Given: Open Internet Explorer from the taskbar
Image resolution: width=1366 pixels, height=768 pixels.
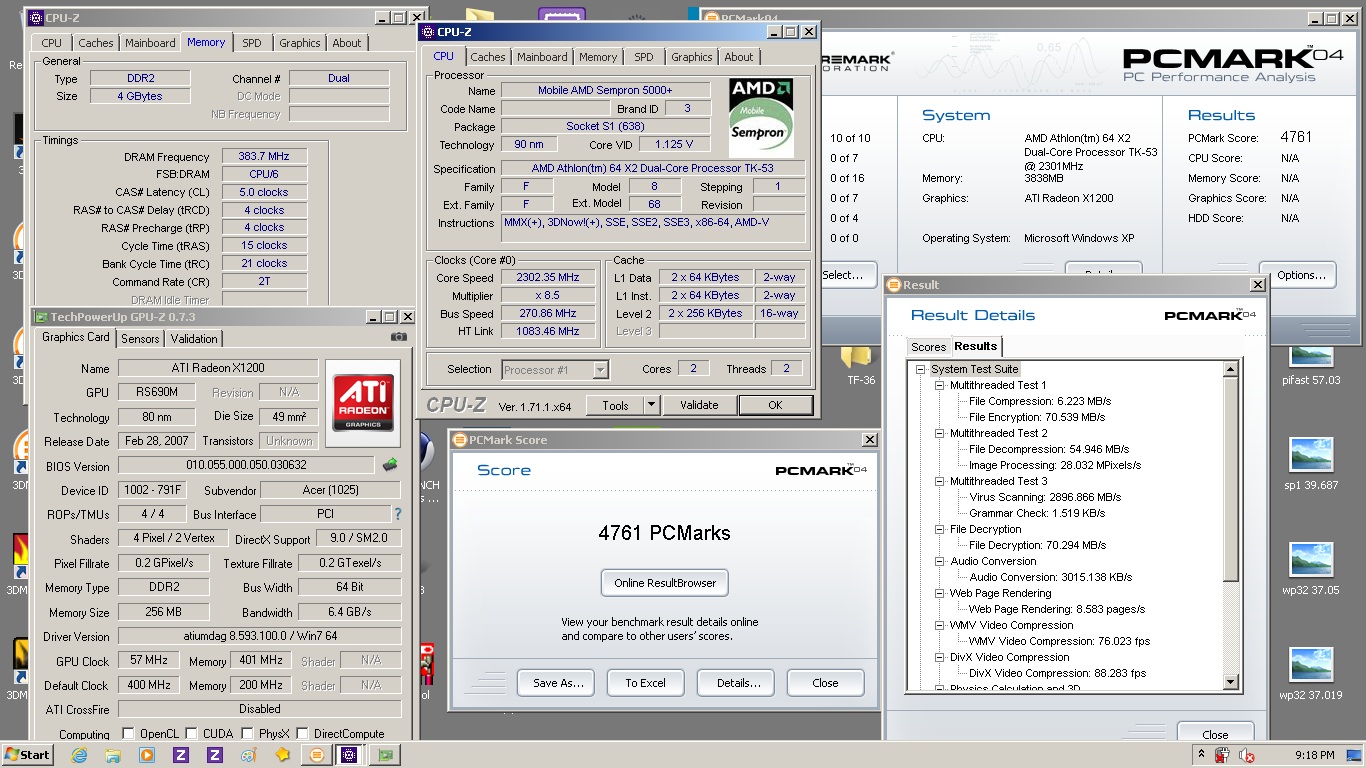Looking at the screenshot, I should (79, 755).
